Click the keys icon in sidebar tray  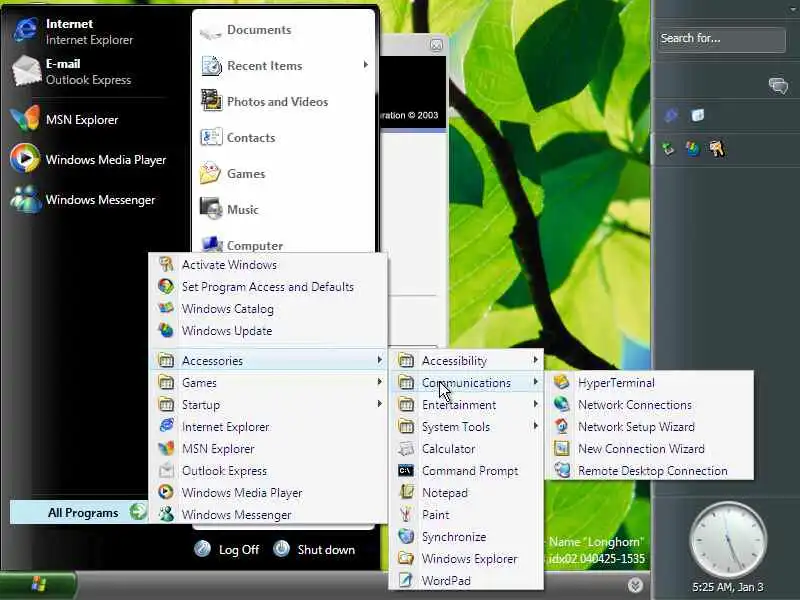pos(717,148)
